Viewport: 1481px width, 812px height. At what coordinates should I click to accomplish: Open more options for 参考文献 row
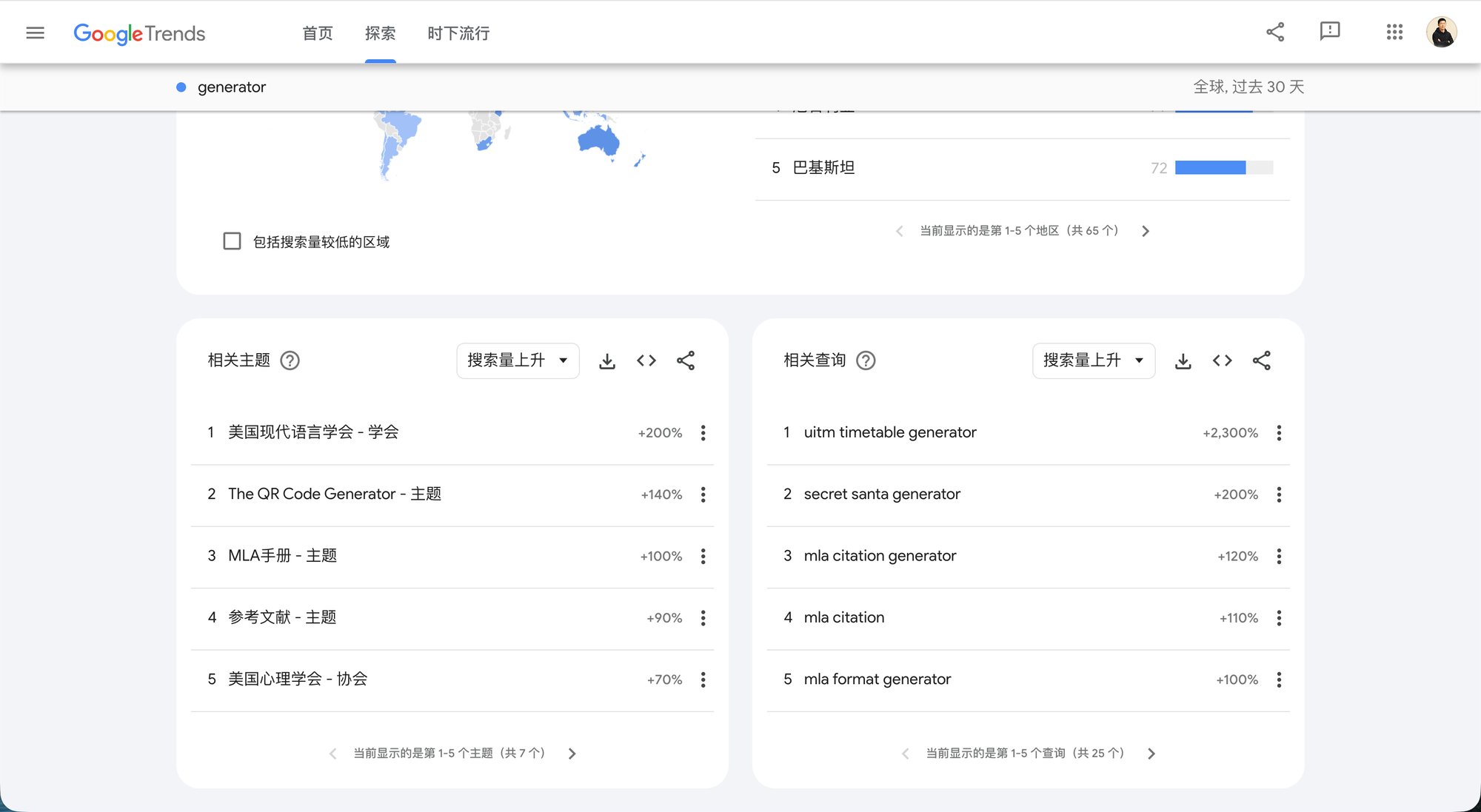point(703,618)
